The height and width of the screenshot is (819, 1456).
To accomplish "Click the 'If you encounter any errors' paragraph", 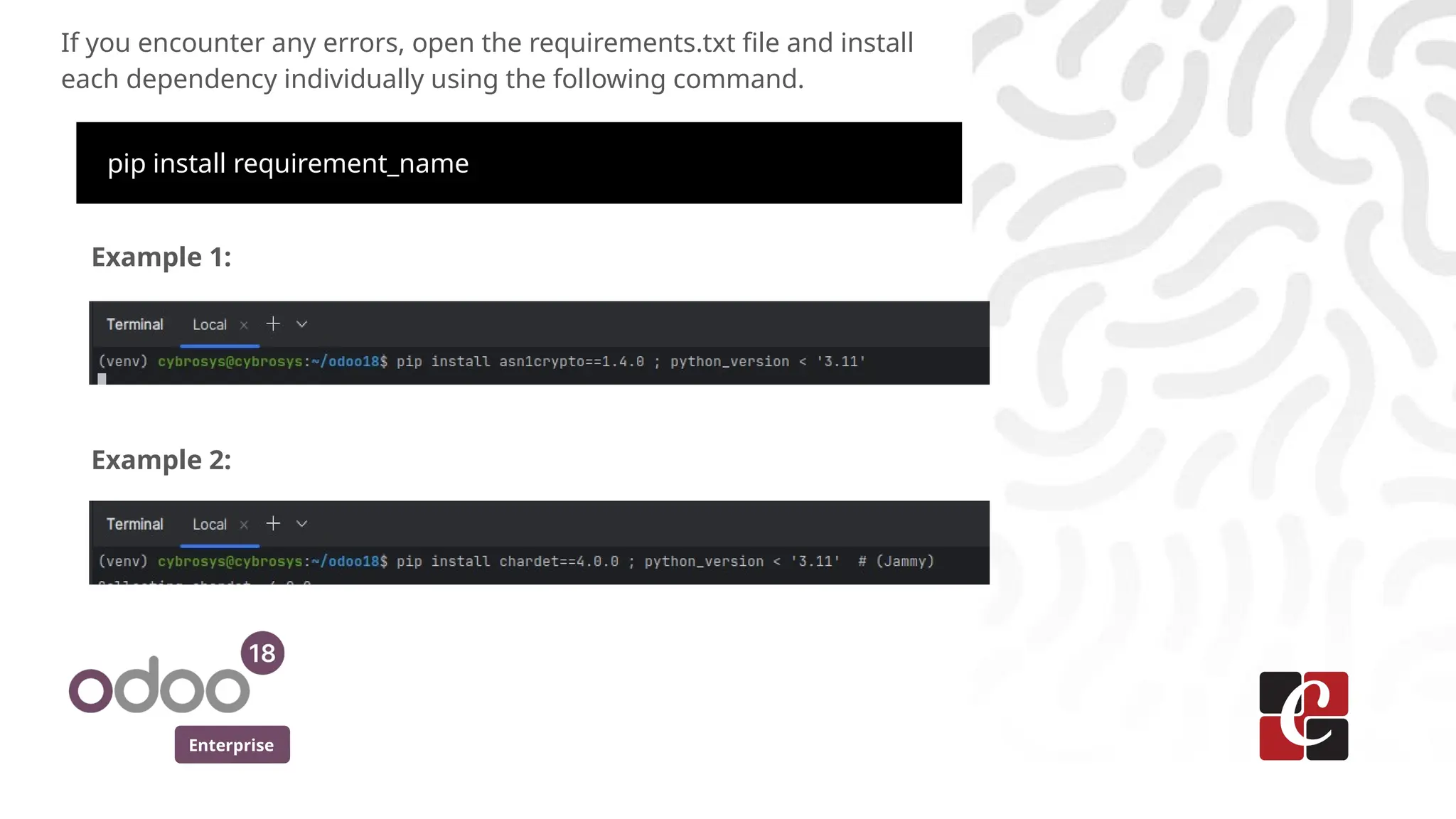I will click(x=487, y=60).
